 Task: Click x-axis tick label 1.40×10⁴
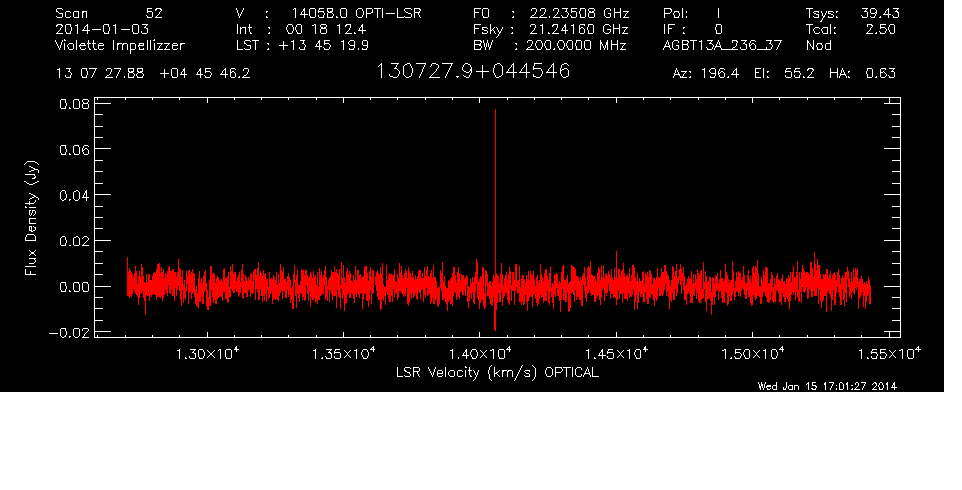pyautogui.click(x=480, y=353)
